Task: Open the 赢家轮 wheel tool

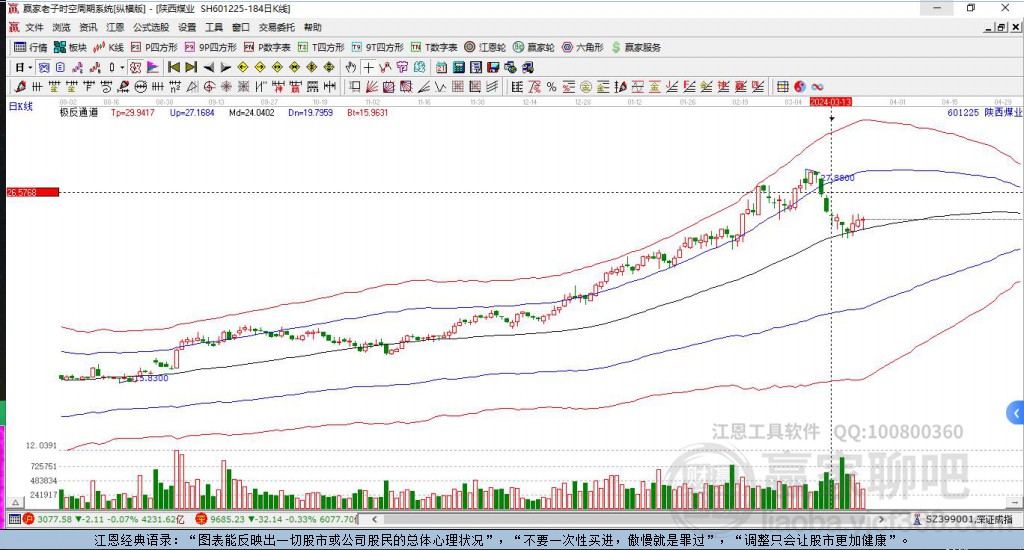Action: click(534, 47)
